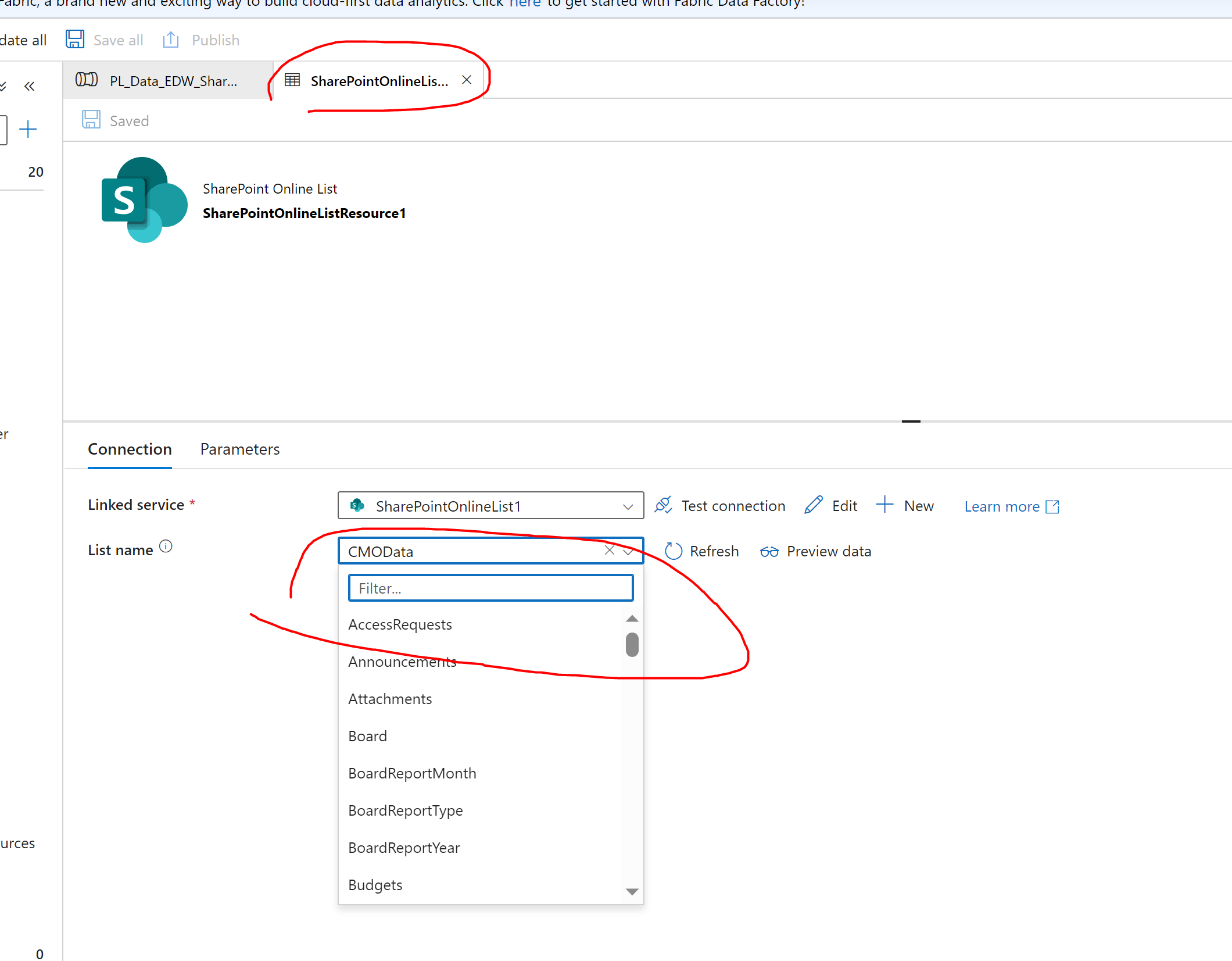Click the dropdown list scrollbar thumb
Screen dimensions: 1232x961
tap(631, 644)
